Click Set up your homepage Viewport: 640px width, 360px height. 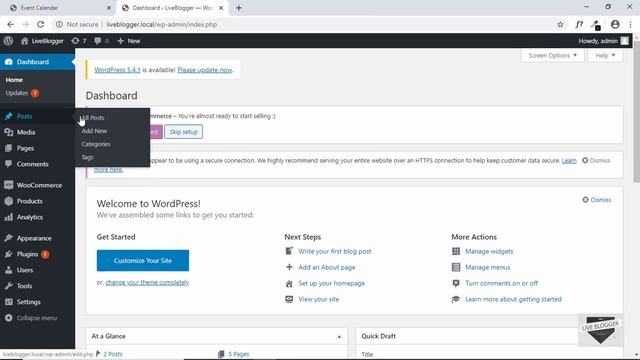coord(331,283)
